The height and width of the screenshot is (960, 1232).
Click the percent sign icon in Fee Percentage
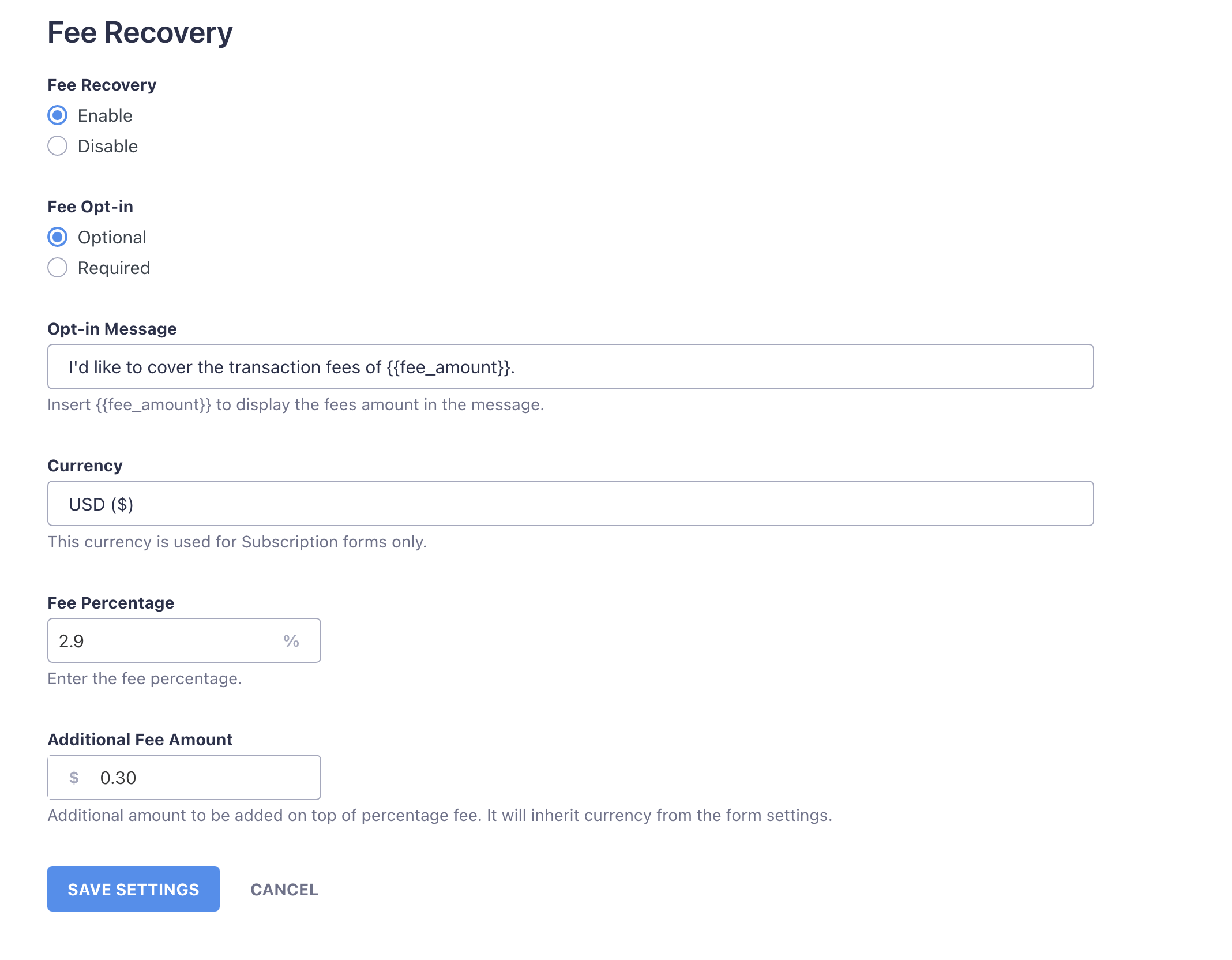tap(291, 641)
